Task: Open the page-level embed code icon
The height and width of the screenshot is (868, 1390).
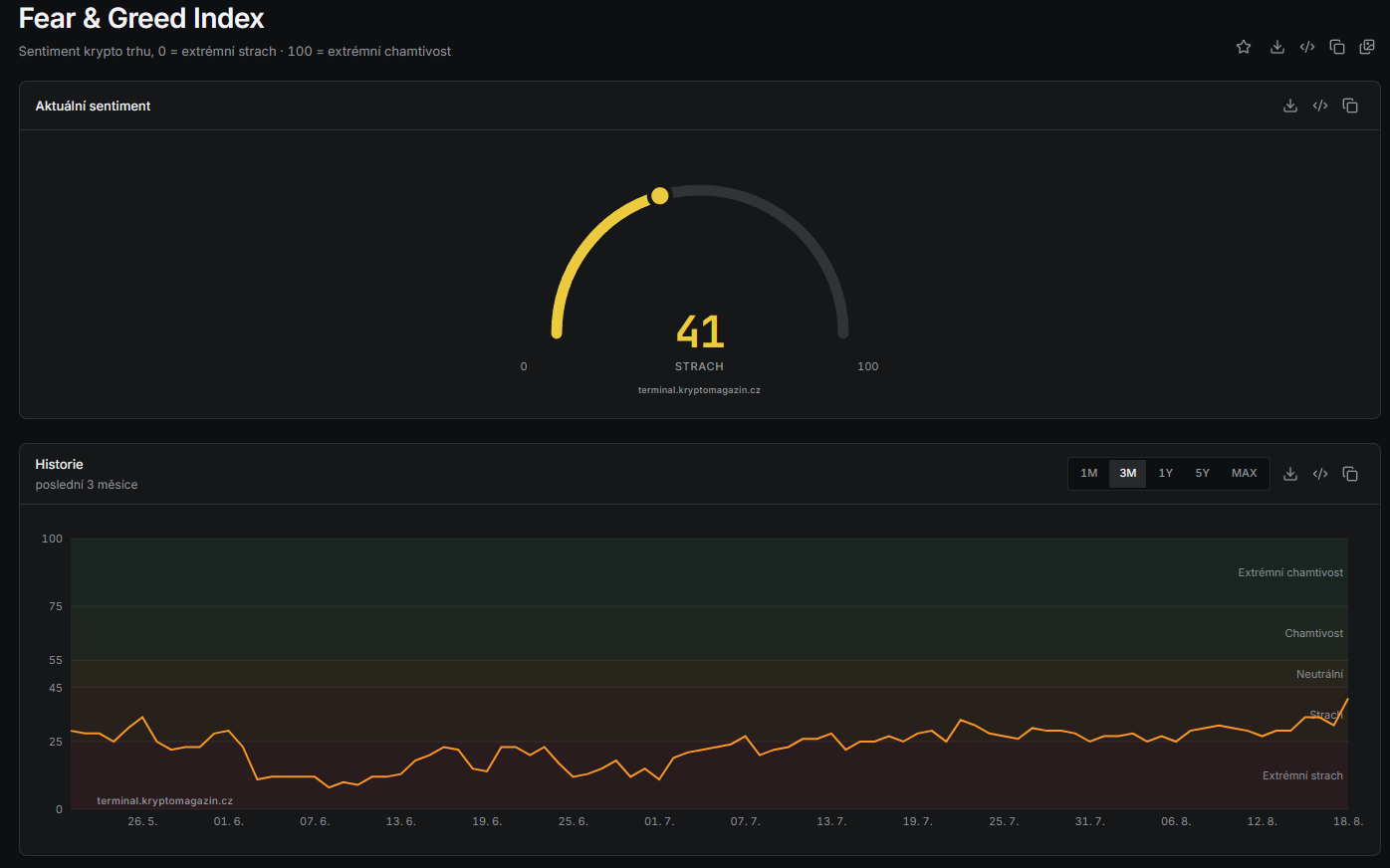Action: tap(1307, 47)
